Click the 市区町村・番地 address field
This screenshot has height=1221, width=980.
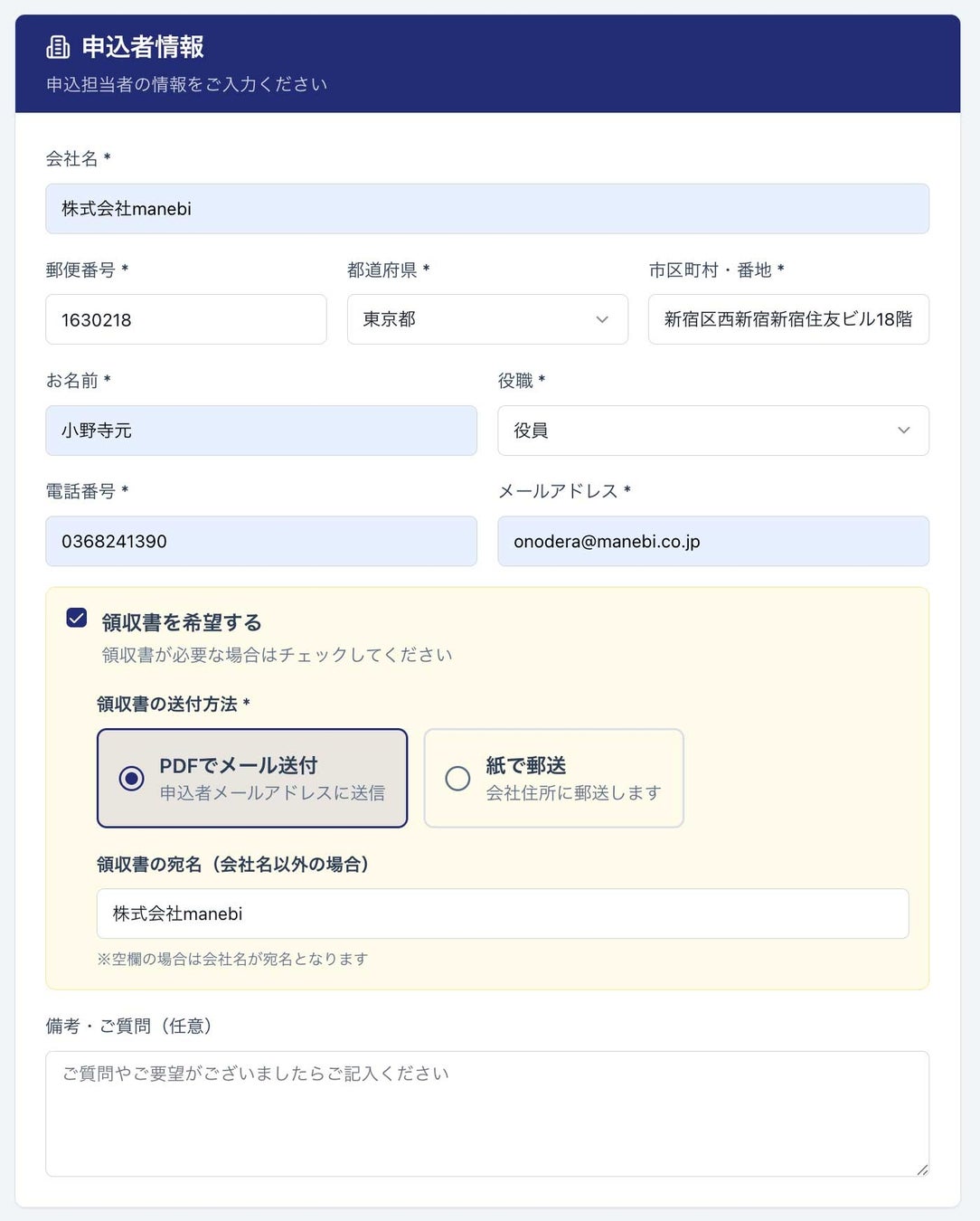coord(787,319)
